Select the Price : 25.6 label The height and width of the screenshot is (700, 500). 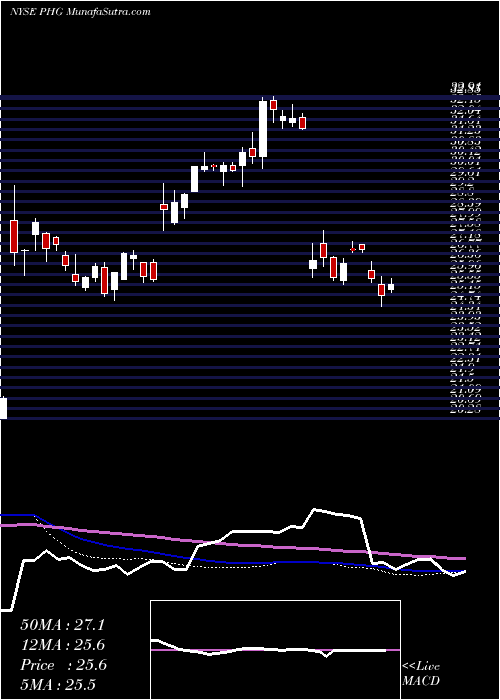click(63, 665)
